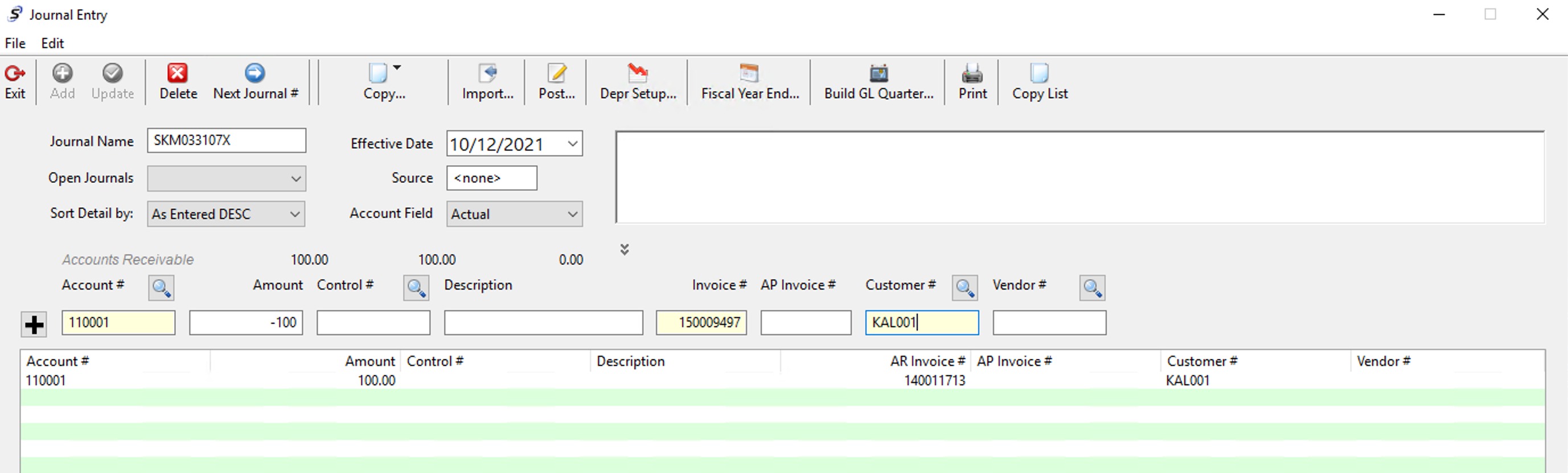Screen dimensions: 1568x473
Task: Expand the Account Field dropdown
Action: (514, 214)
